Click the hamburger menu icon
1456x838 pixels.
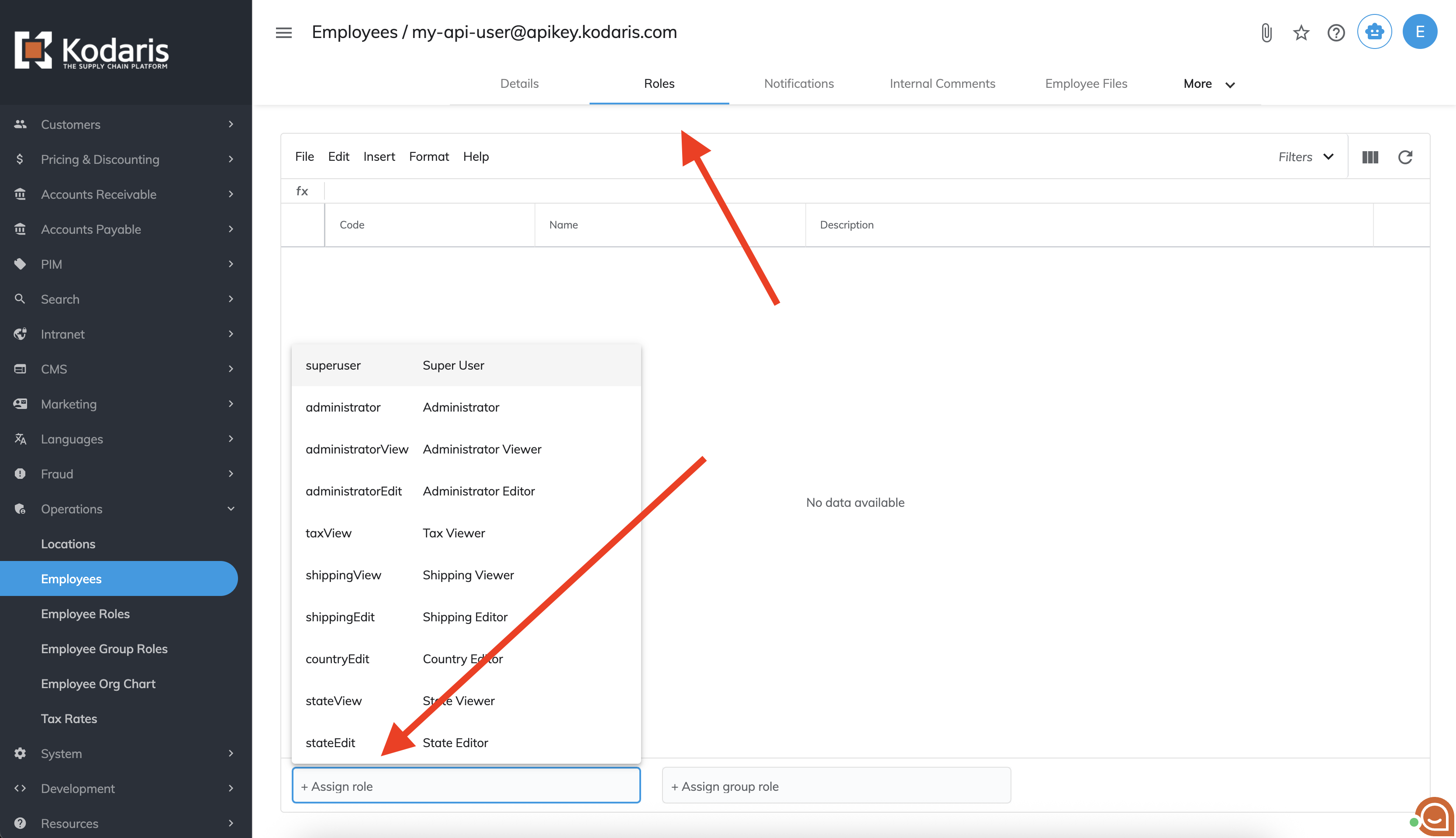(283, 32)
